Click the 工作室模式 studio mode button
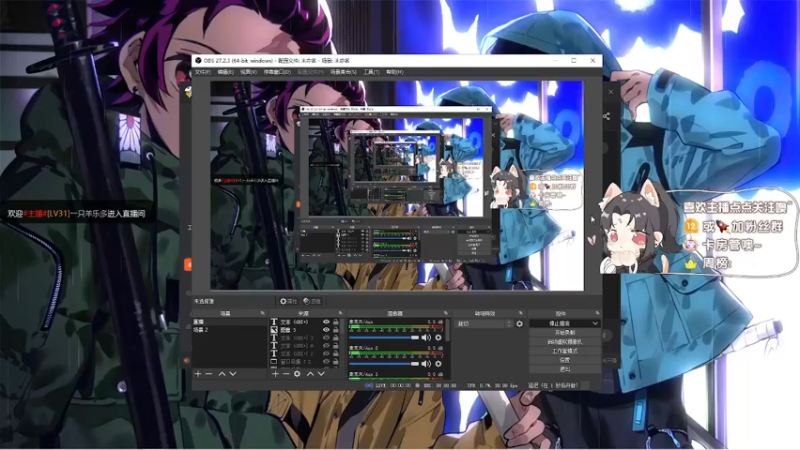This screenshot has height=450, width=800. click(x=565, y=351)
